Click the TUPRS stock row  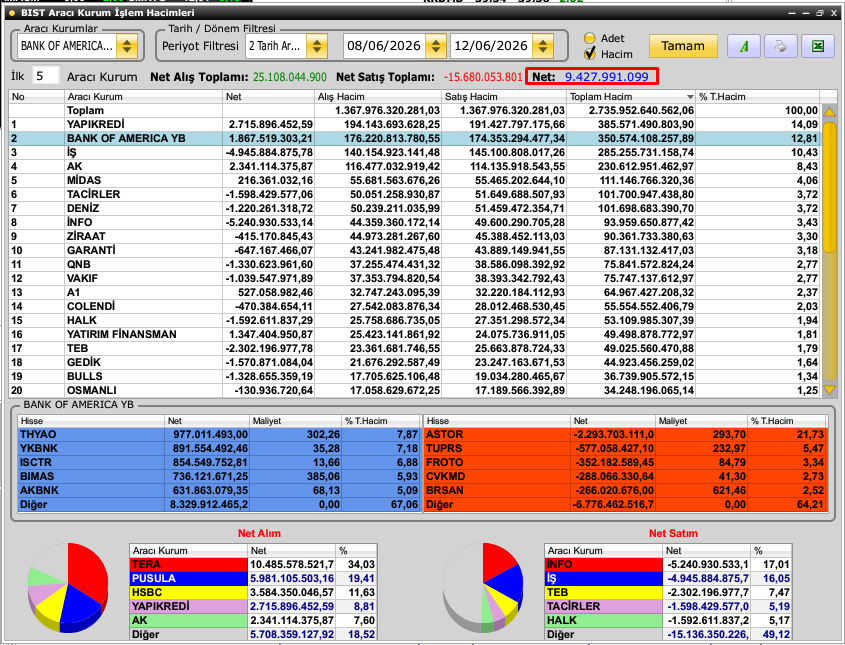point(625,448)
